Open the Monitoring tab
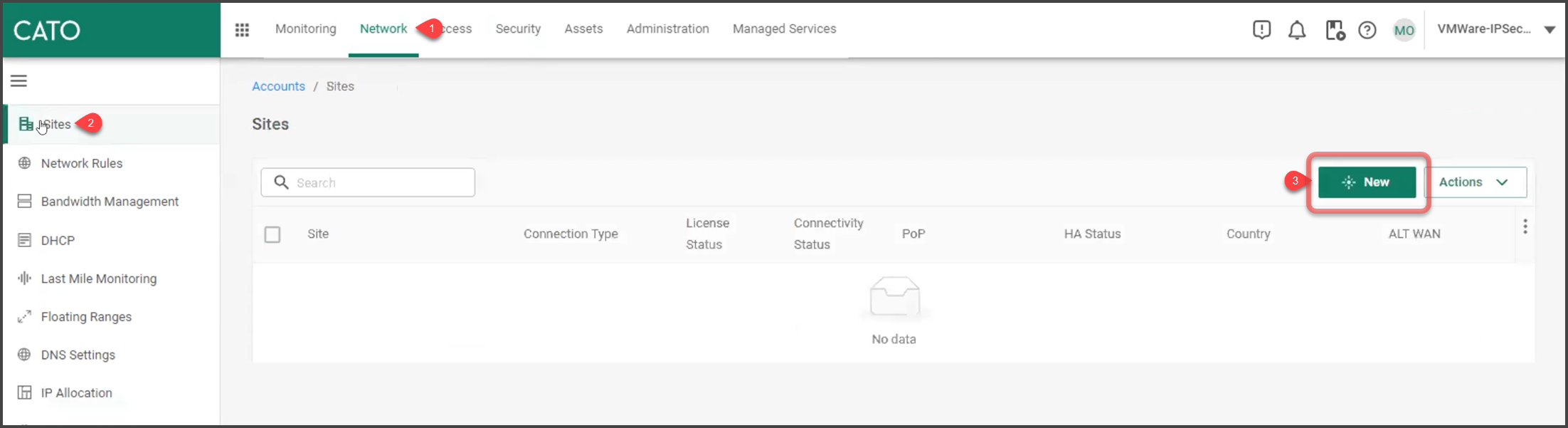The height and width of the screenshot is (428, 1568). coord(305,29)
